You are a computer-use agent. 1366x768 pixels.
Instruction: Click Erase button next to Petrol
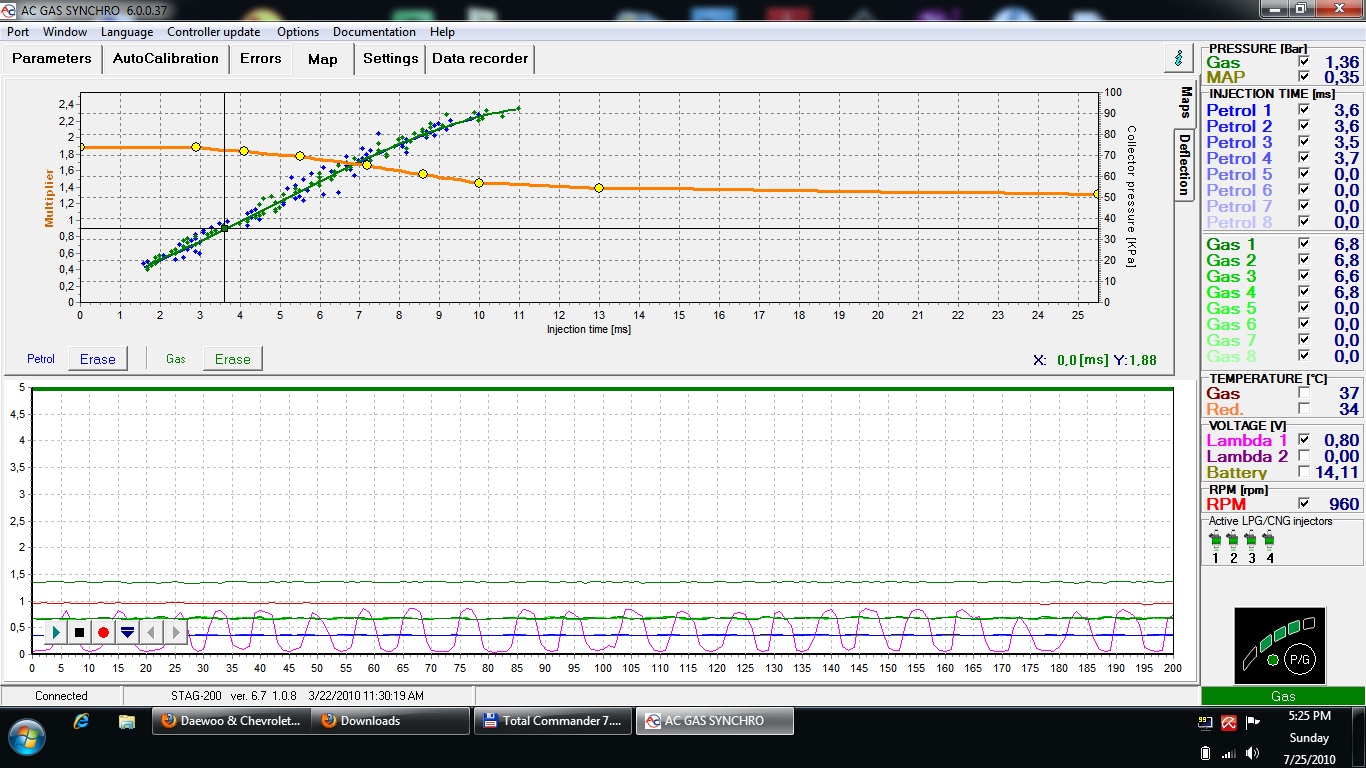pyautogui.click(x=98, y=359)
